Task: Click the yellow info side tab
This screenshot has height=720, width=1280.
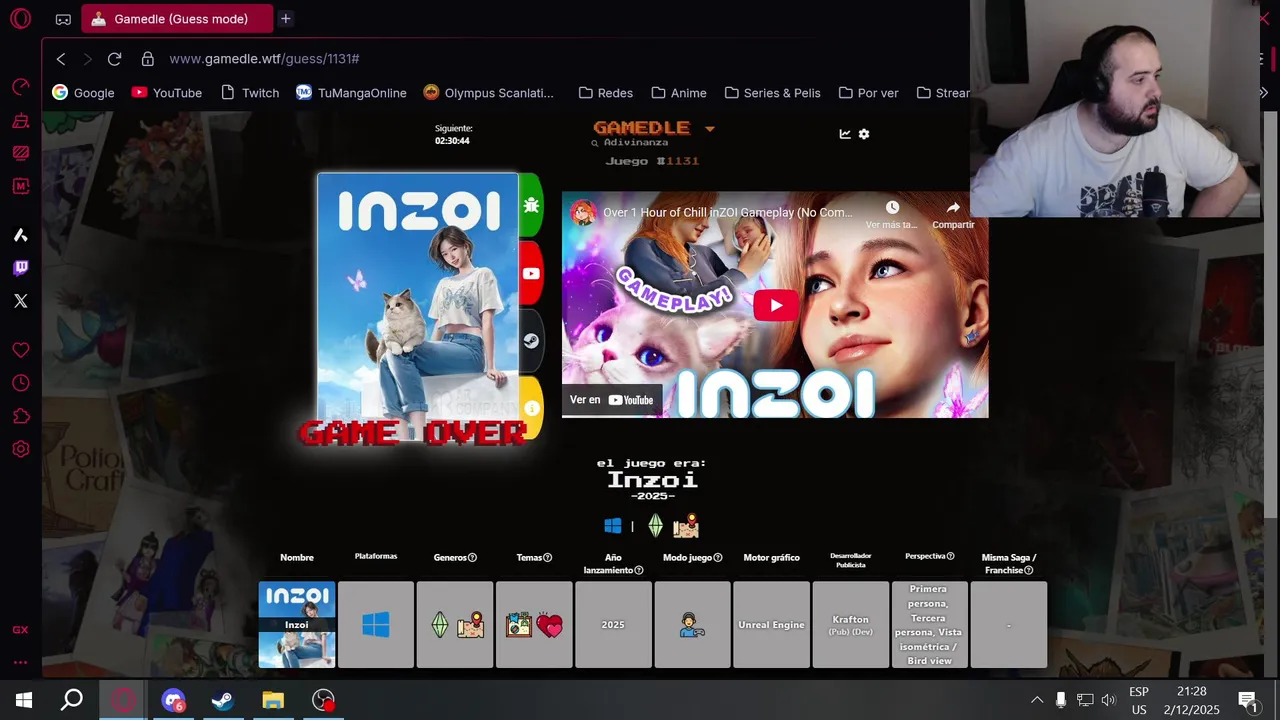Action: point(531,408)
